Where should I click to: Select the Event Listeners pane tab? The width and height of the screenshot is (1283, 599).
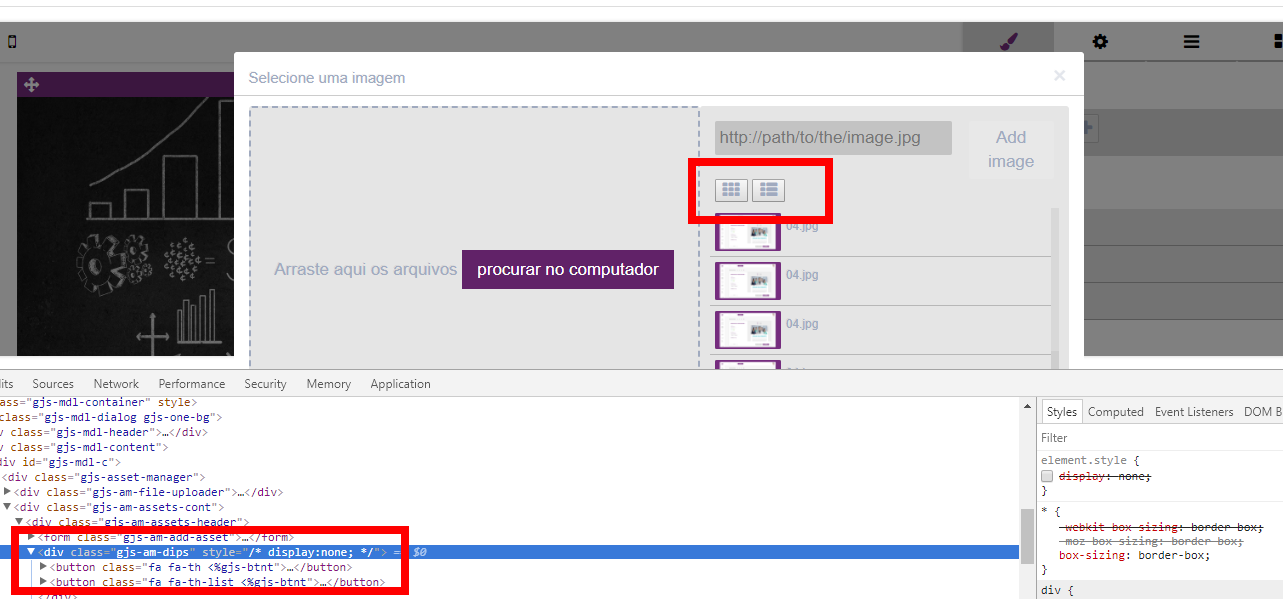(x=1194, y=412)
